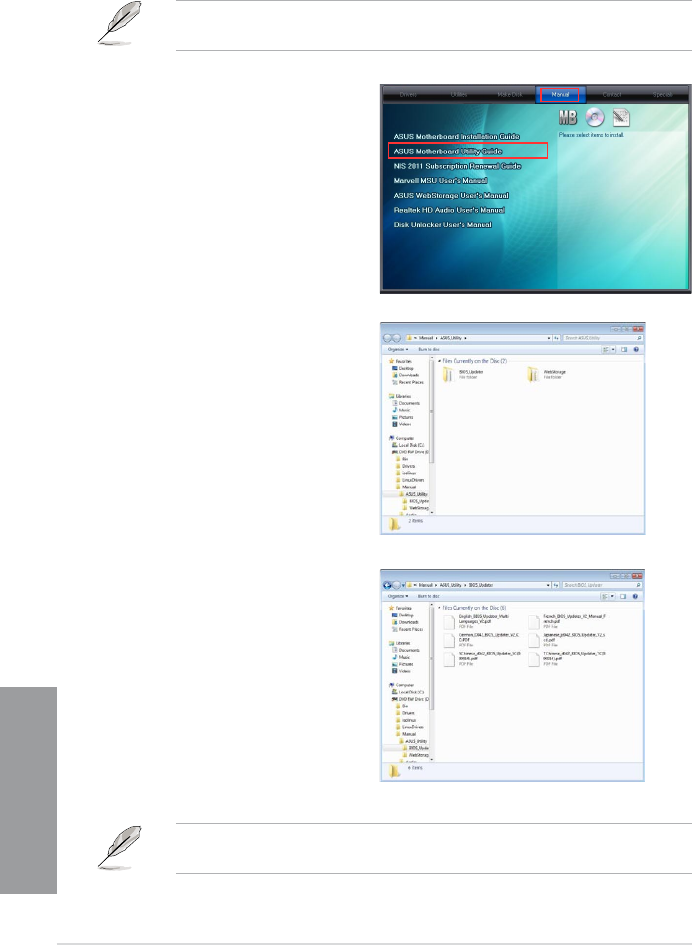Click help icon in BIOS_Updater window
Image resolution: width=692 pixels, height=945 pixels.
(636, 596)
